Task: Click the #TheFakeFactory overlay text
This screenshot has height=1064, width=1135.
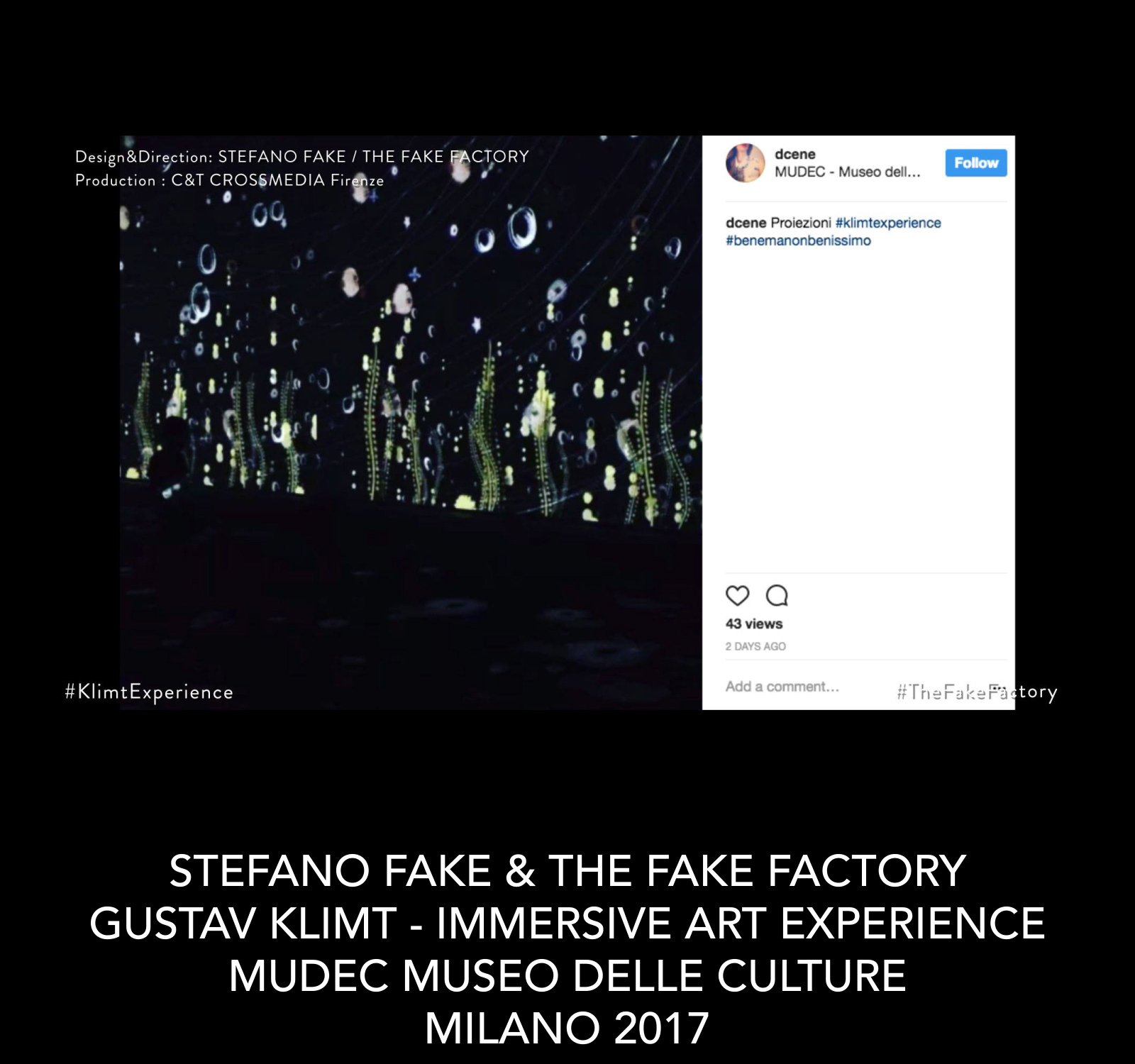Action: (977, 692)
